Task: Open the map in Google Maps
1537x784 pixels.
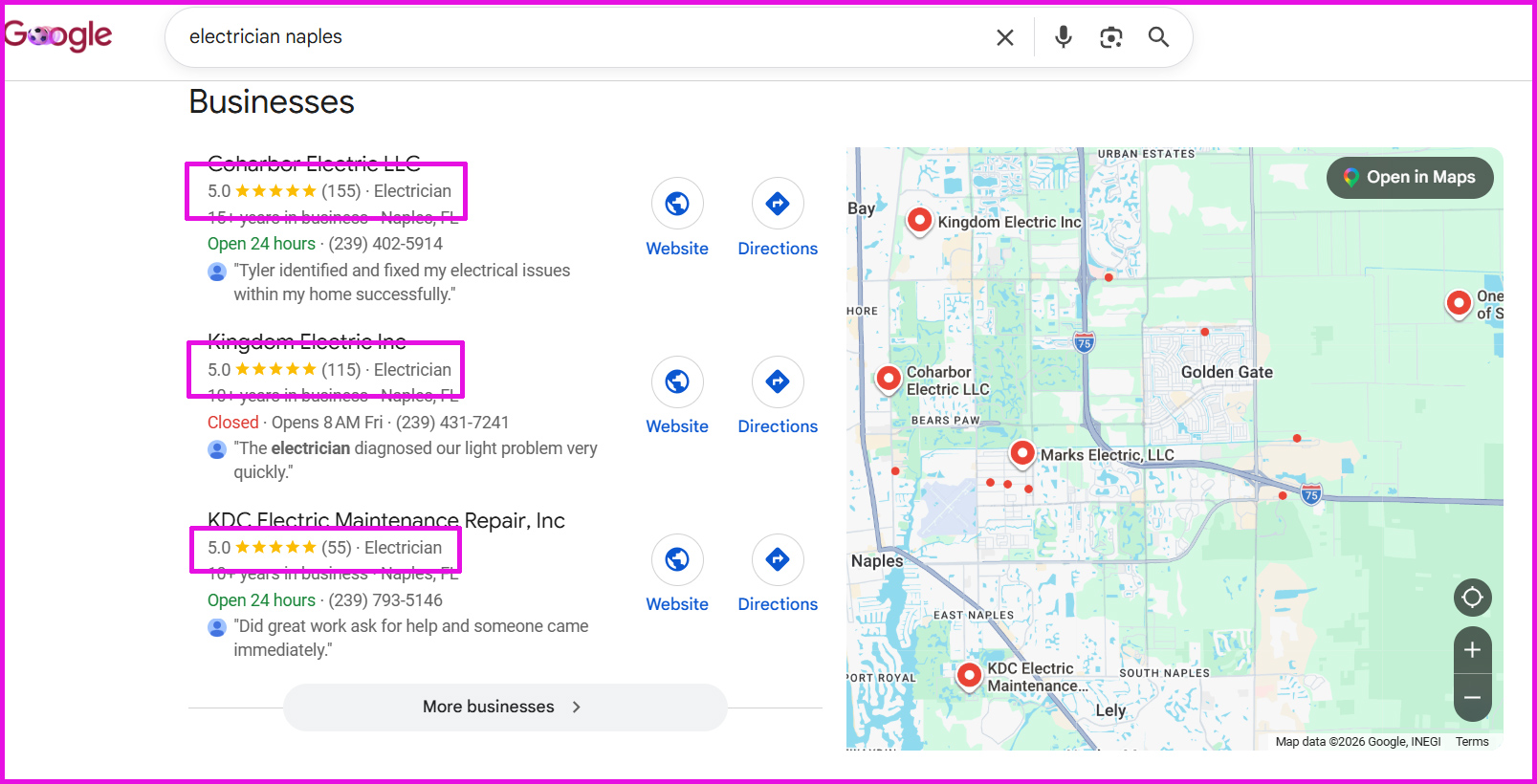Action: [x=1410, y=177]
